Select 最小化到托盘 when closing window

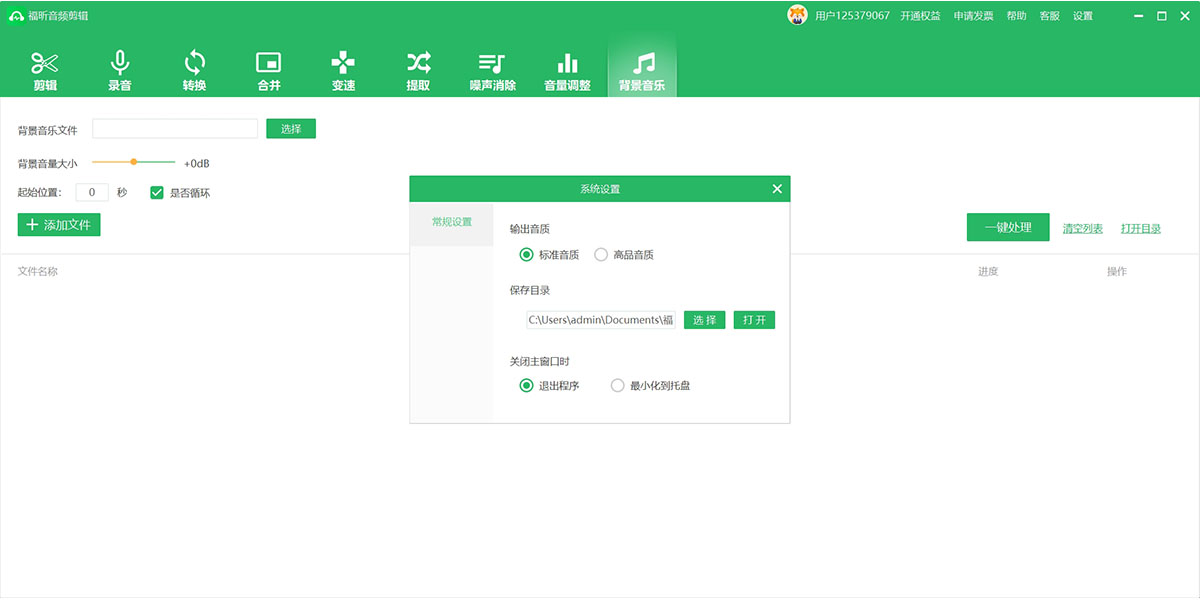pos(618,385)
